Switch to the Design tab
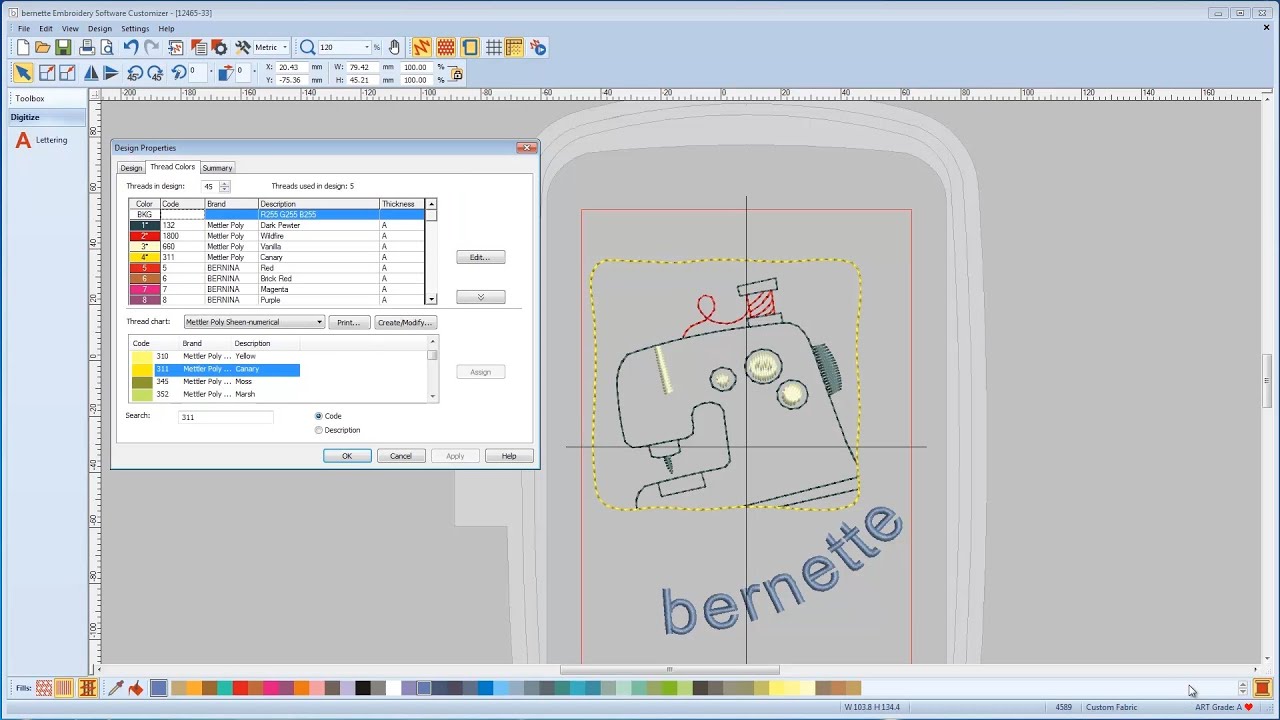Viewport: 1280px width, 720px height. click(131, 168)
